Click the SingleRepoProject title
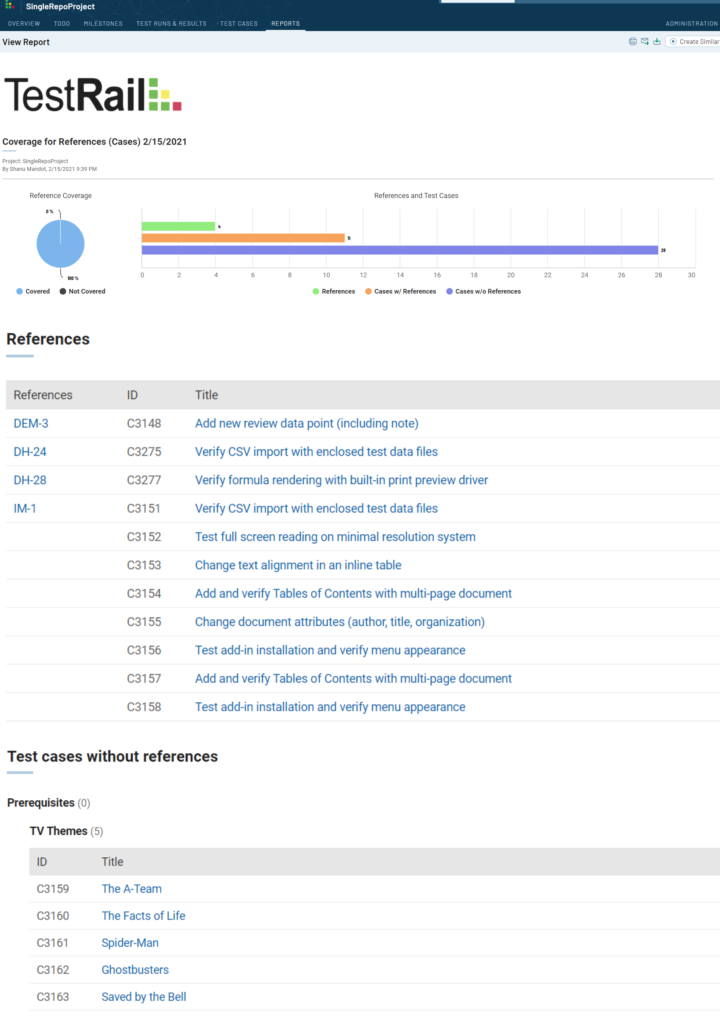 coord(60,7)
